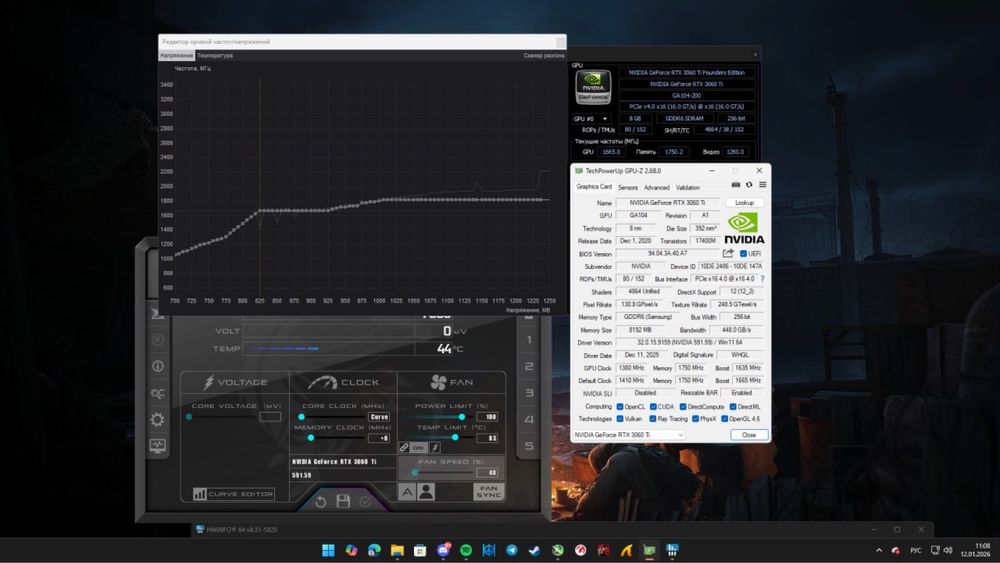This screenshot has width=1000, height=563.
Task: Open the Afterburner hardware monitor icon
Action: coord(158,446)
